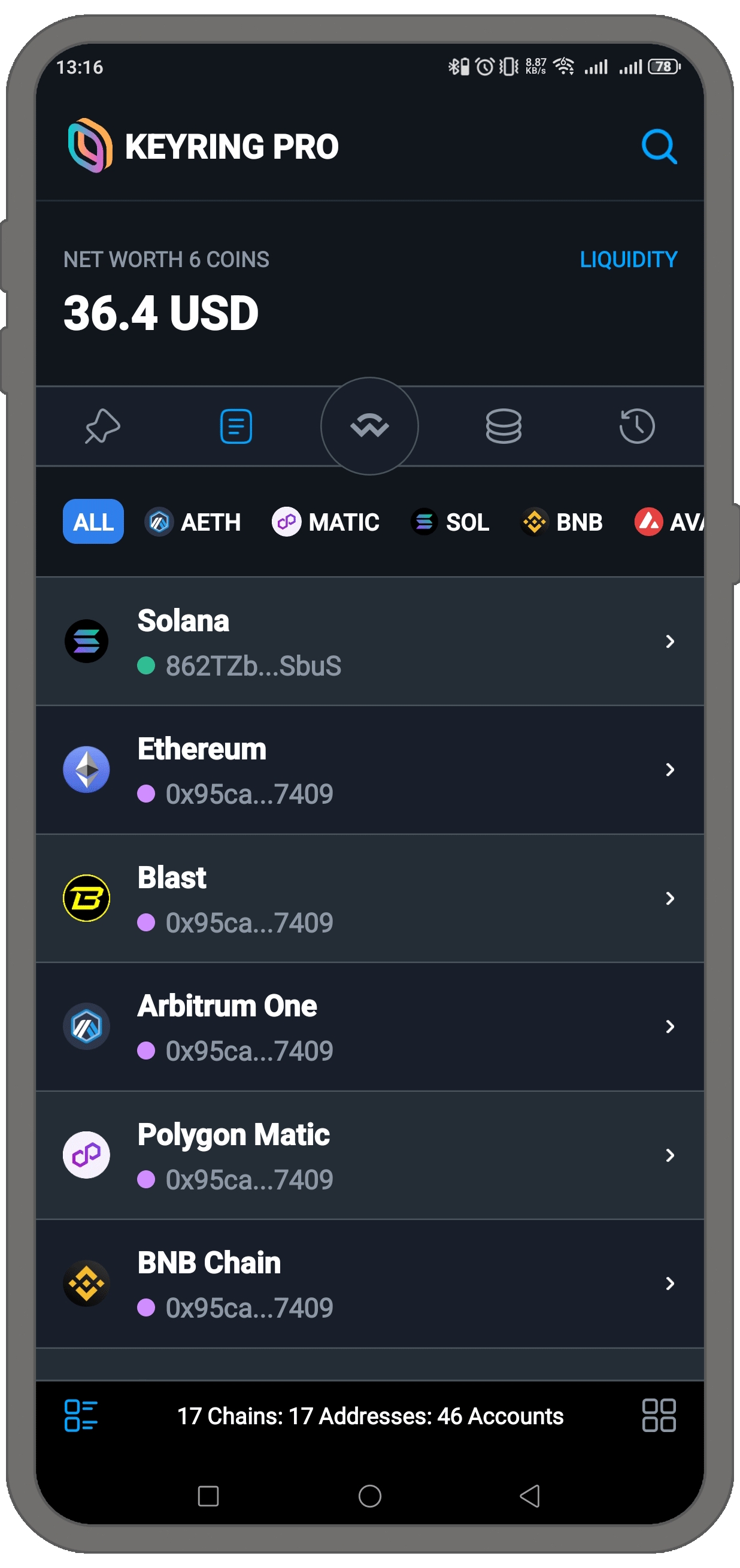The image size is (740, 1568).
Task: Select the ALL chains filter
Action: (x=93, y=522)
